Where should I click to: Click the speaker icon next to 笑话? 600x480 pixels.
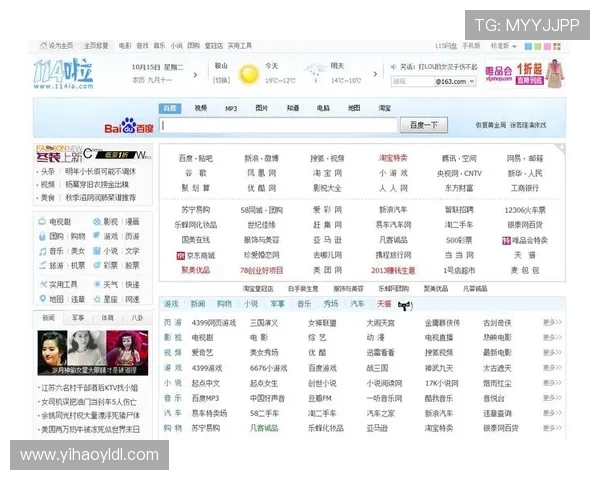click(393, 67)
